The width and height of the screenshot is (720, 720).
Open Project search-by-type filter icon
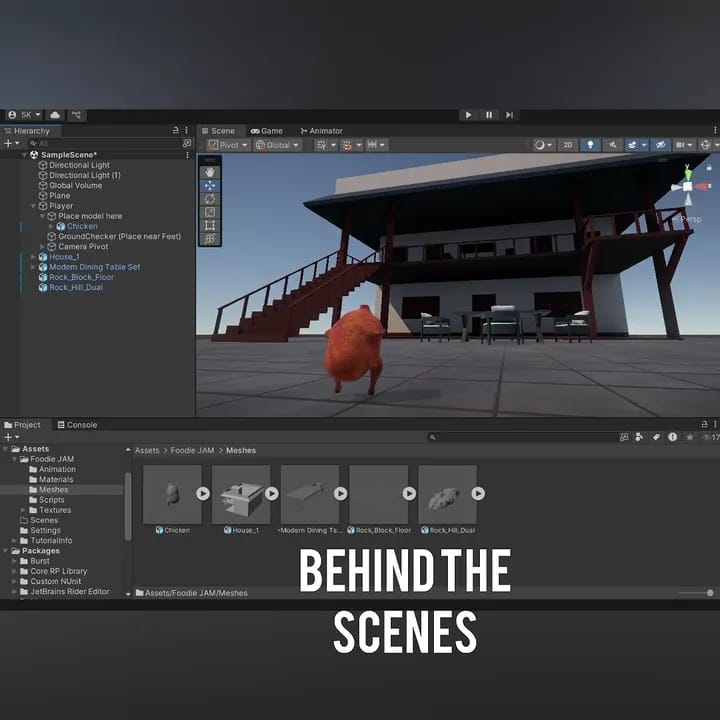tap(639, 437)
